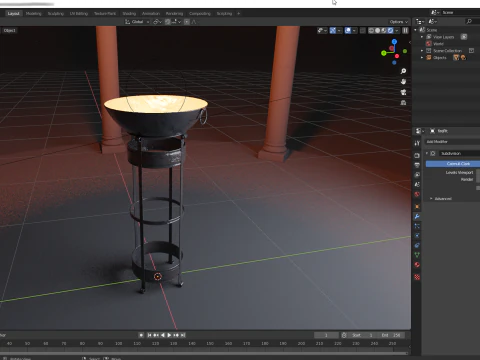Select rendered viewport shading
This screenshot has width=480, height=360.
click(x=390, y=30)
